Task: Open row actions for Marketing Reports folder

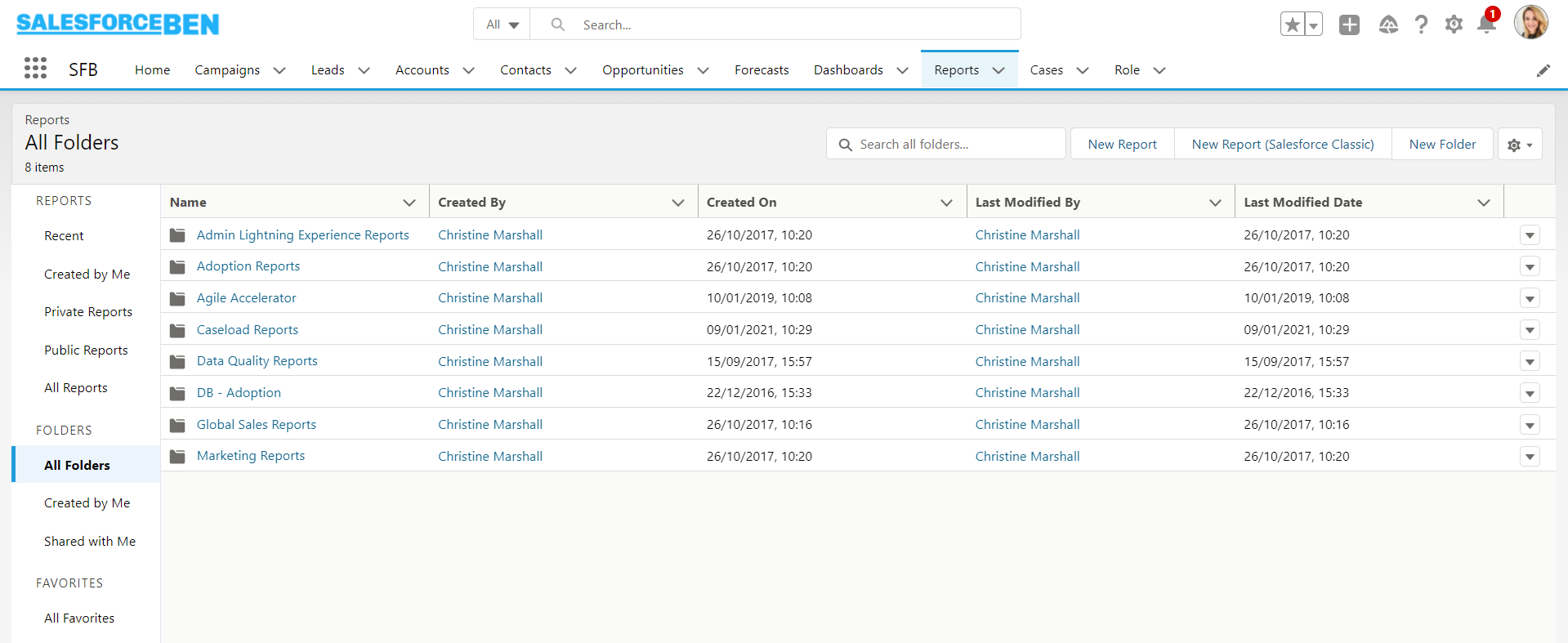Action: (x=1530, y=457)
